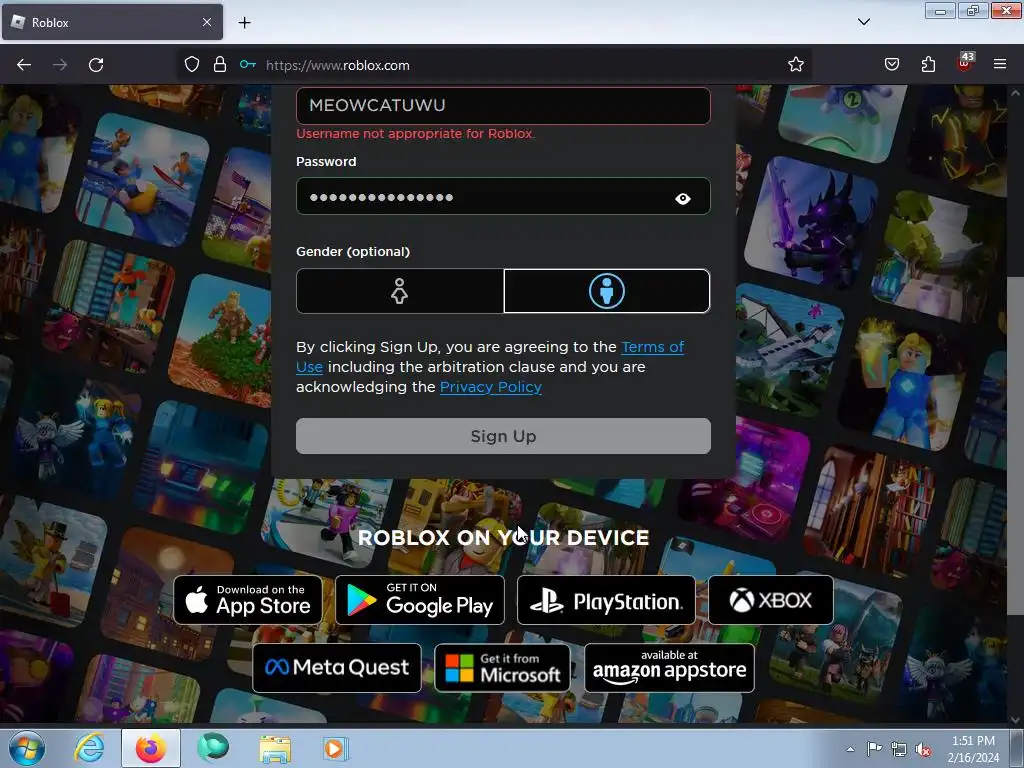Click the padlock site security icon
1024x768 pixels.
(220, 65)
